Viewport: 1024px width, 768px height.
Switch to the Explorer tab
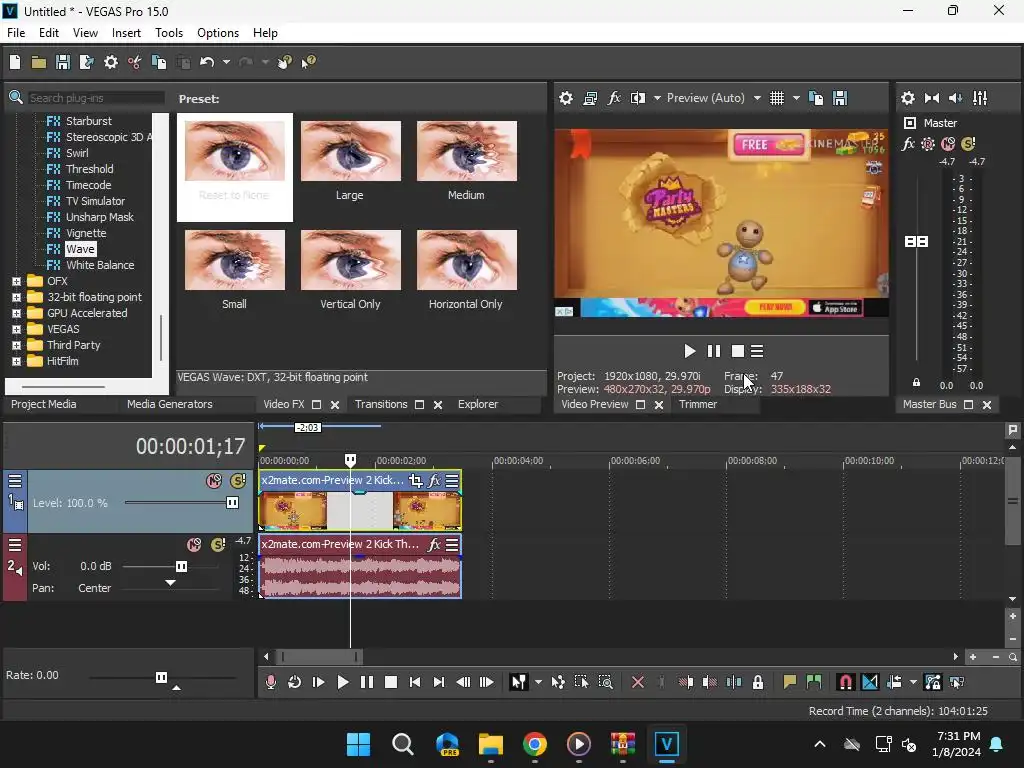click(x=478, y=404)
